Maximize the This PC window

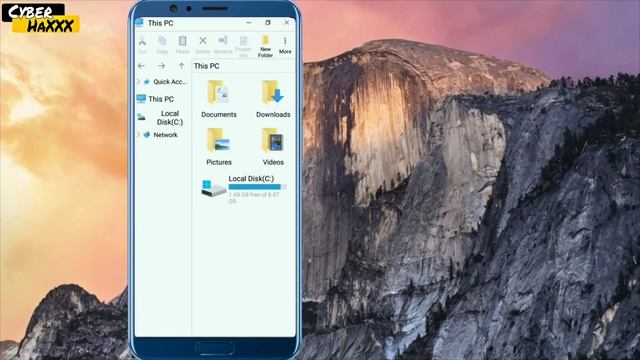point(268,22)
